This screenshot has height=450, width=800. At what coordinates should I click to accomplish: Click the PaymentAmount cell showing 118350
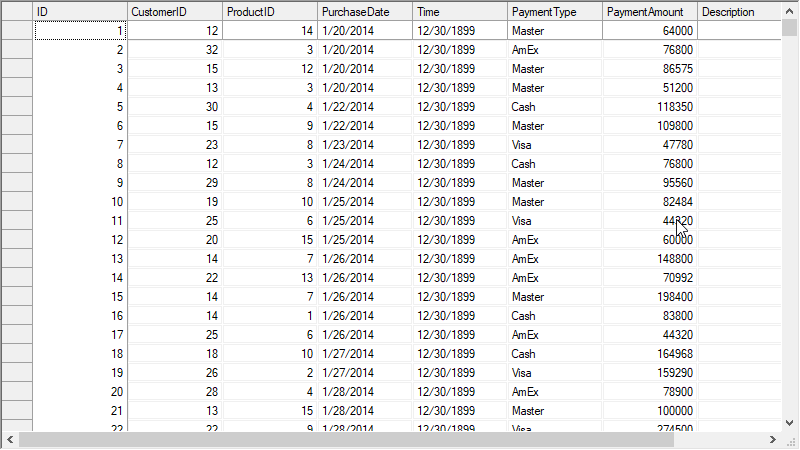[x=650, y=107]
